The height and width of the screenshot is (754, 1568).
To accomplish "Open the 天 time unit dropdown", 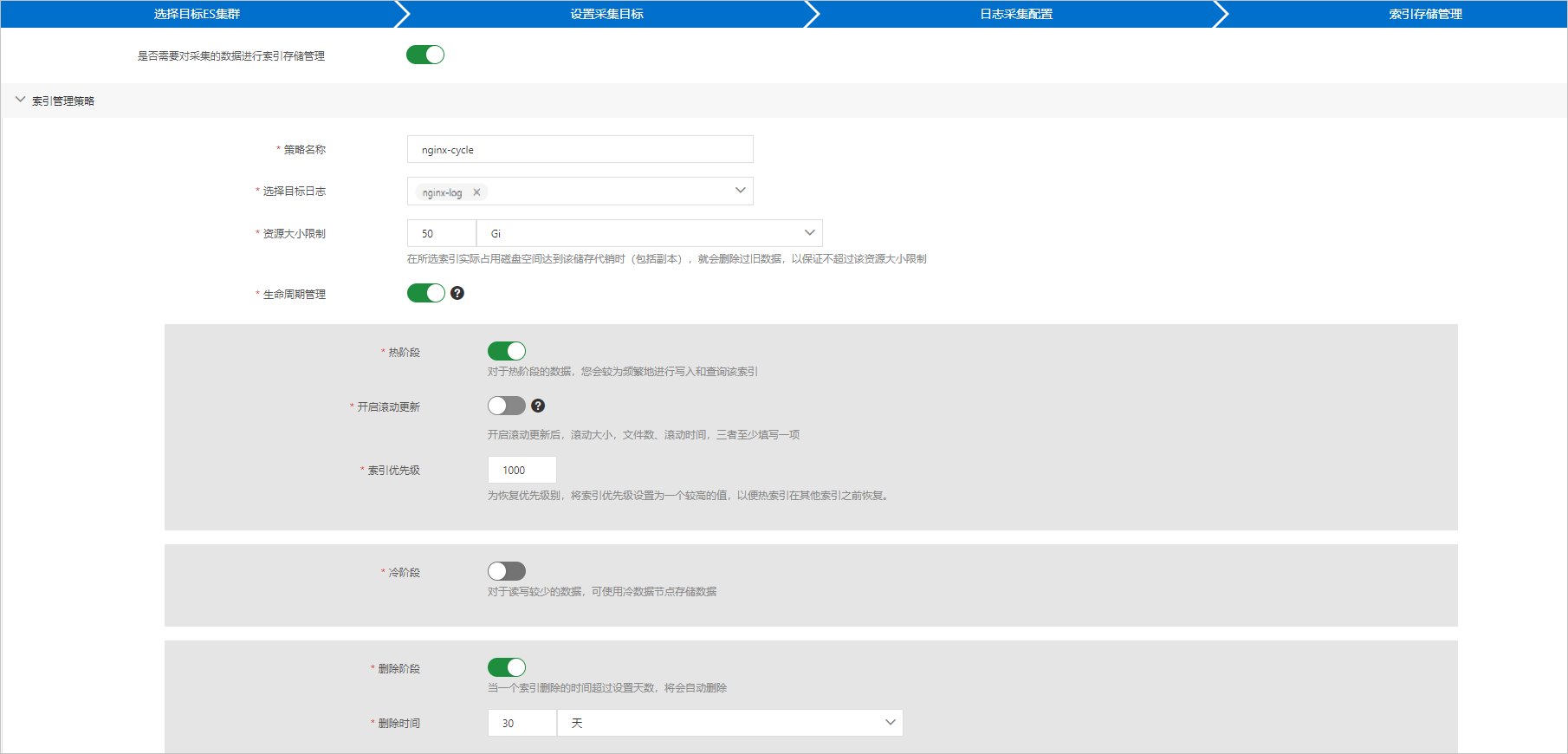I will click(730, 723).
